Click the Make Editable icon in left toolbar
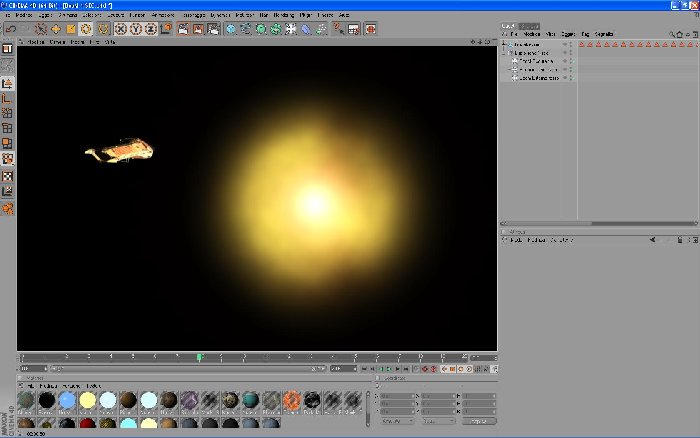 click(x=7, y=49)
